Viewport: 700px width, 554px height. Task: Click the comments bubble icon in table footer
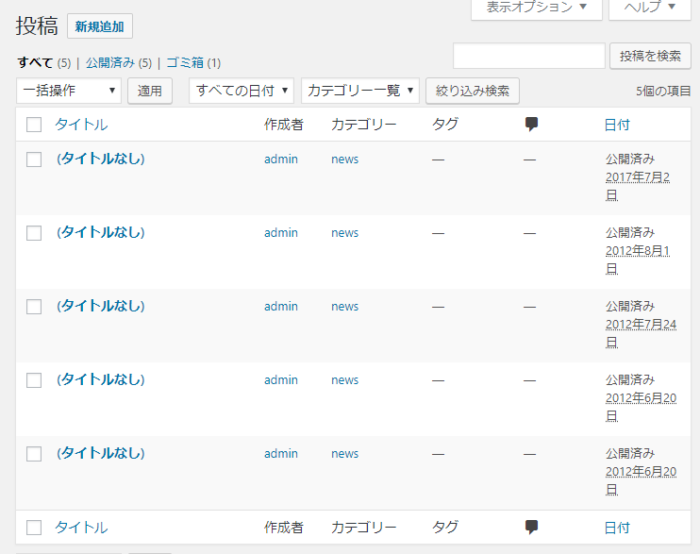(x=531, y=527)
